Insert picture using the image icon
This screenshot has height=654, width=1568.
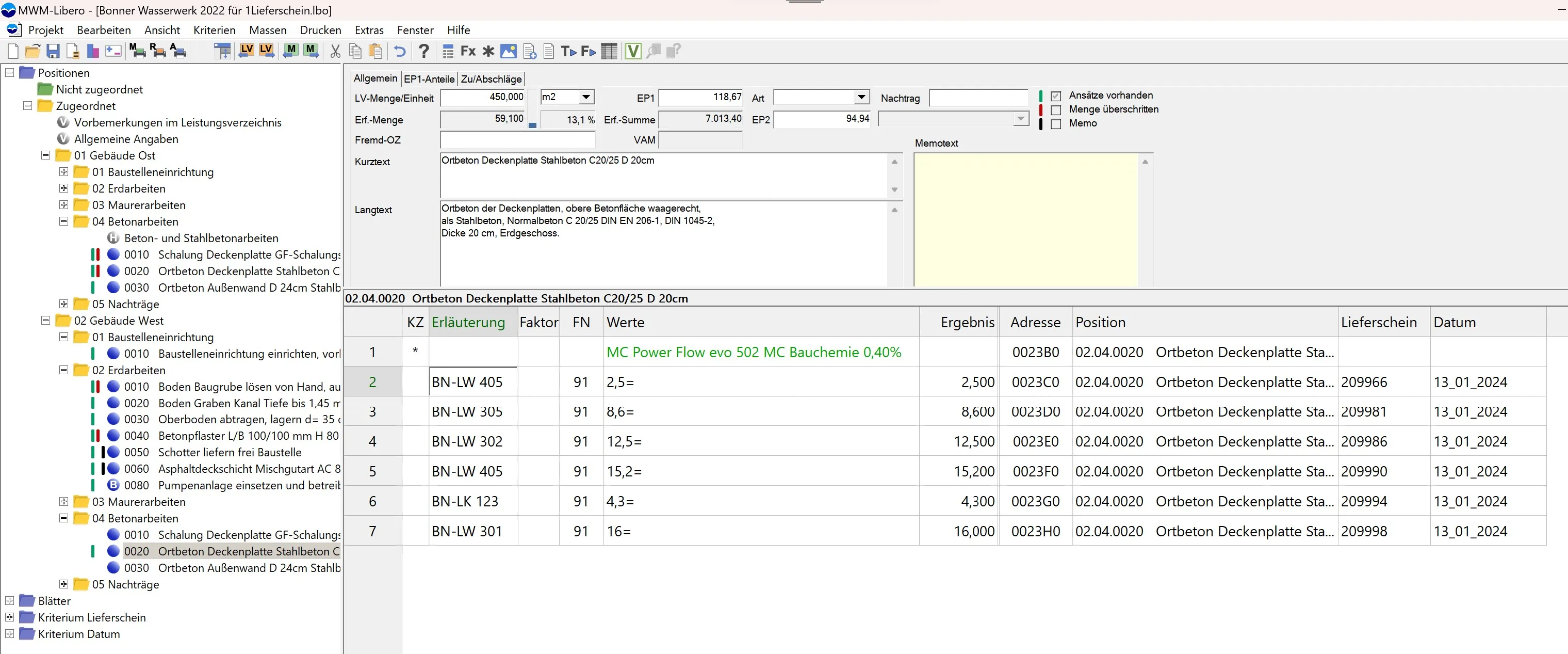(508, 51)
